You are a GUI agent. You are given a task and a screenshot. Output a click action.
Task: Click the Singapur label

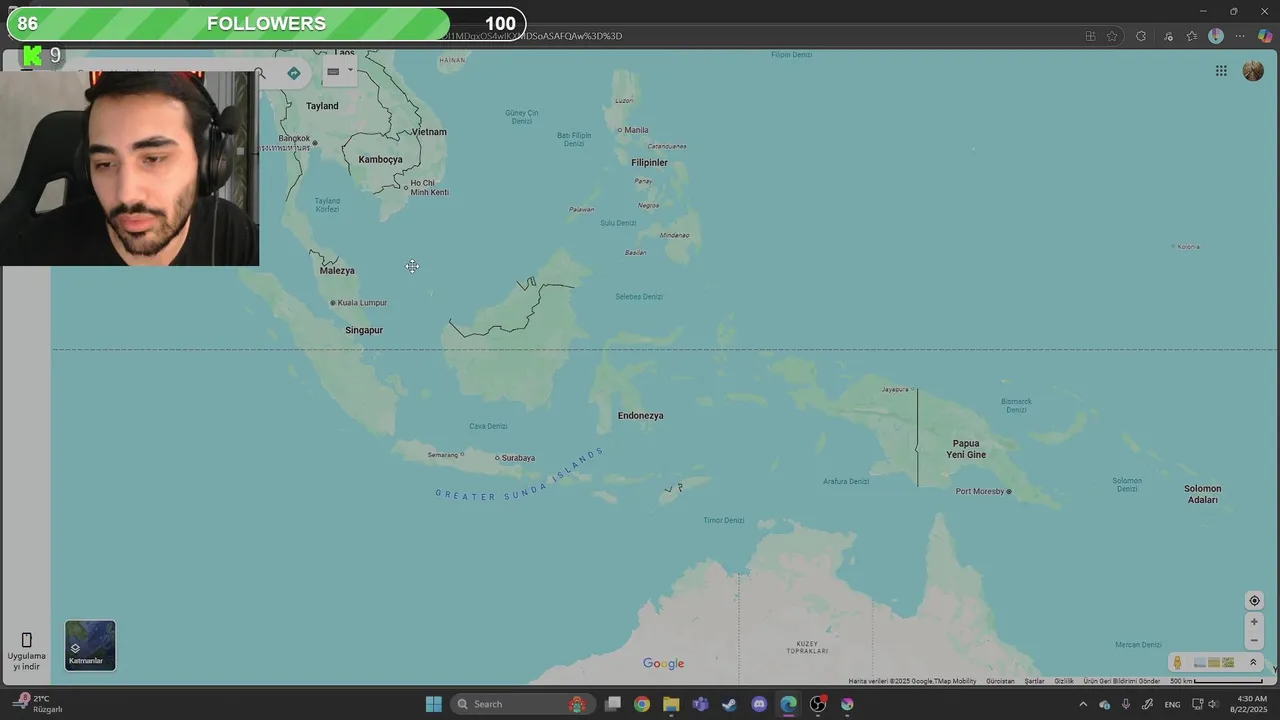point(364,330)
